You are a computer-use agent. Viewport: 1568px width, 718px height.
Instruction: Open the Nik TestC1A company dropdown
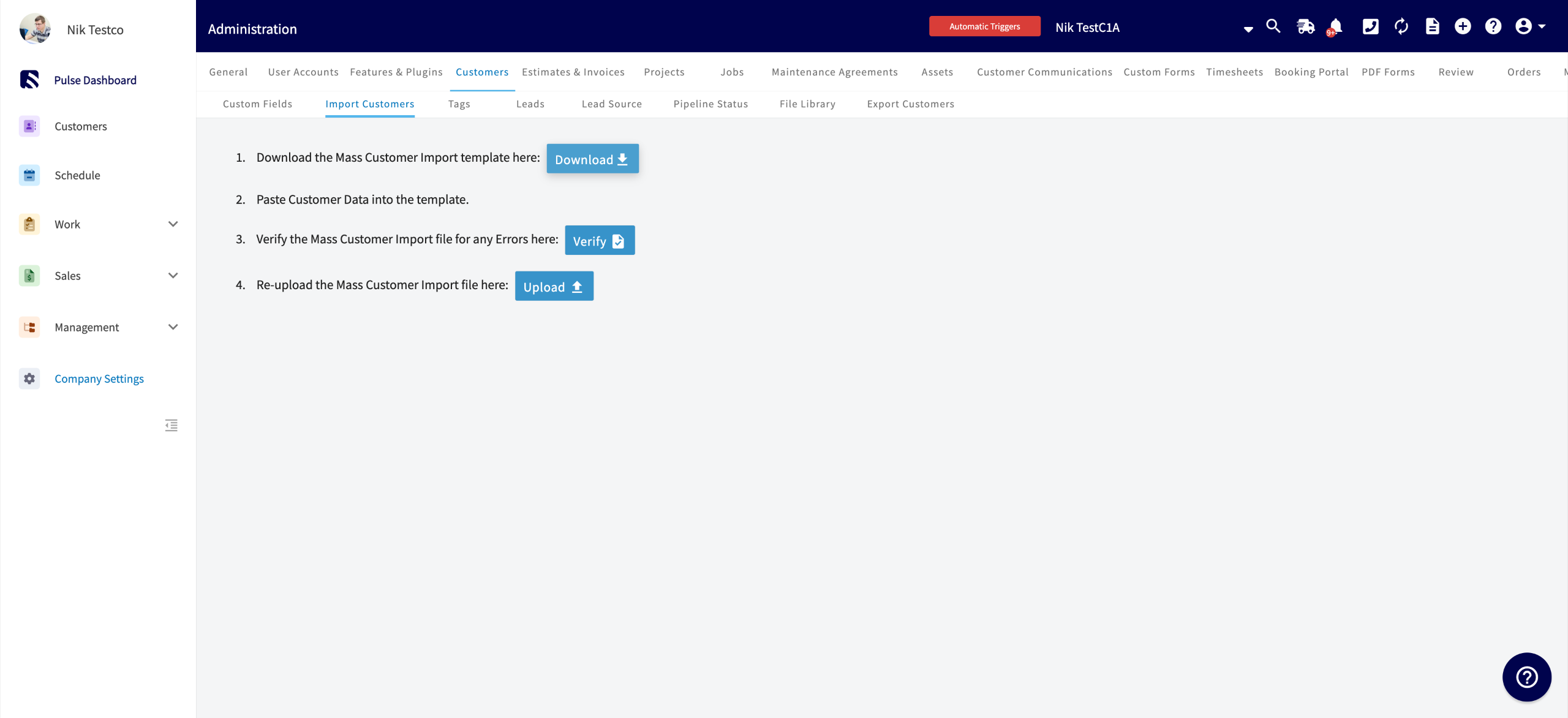tap(1248, 29)
